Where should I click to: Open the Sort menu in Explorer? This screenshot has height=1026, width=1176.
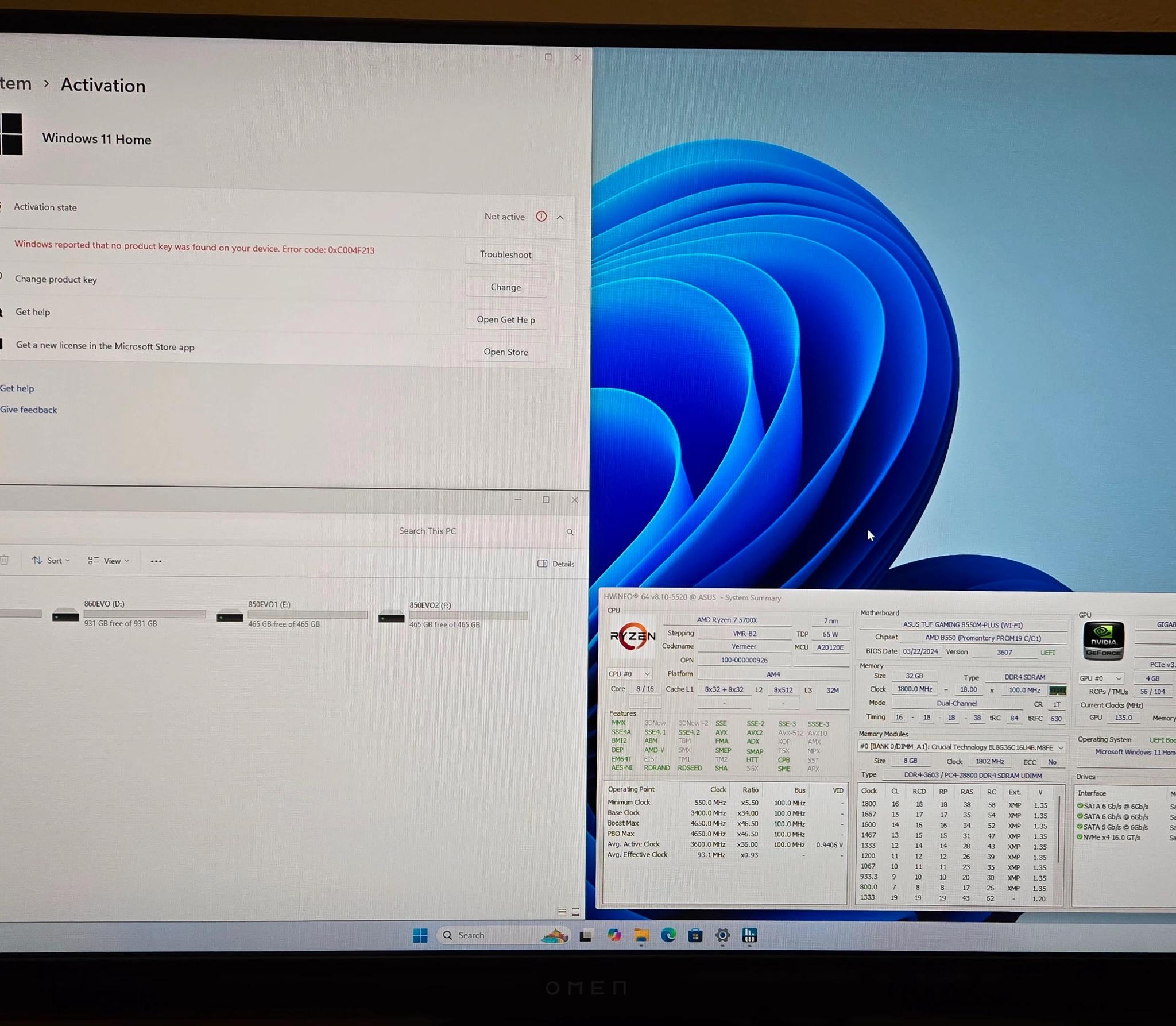(x=51, y=560)
